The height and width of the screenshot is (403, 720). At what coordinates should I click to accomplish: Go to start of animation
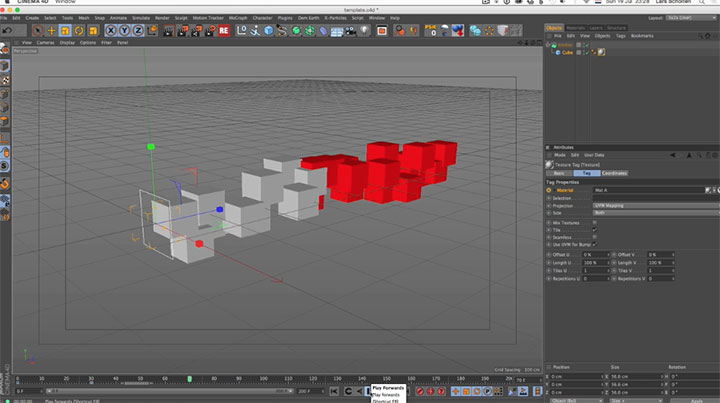[x=334, y=392]
